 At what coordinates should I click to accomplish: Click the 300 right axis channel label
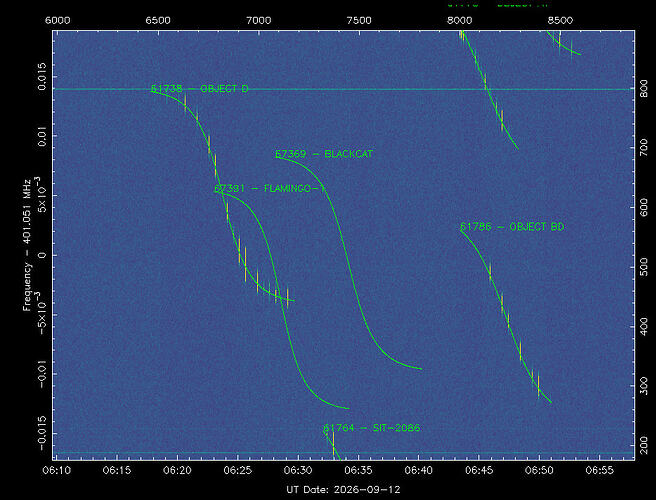tap(644, 386)
